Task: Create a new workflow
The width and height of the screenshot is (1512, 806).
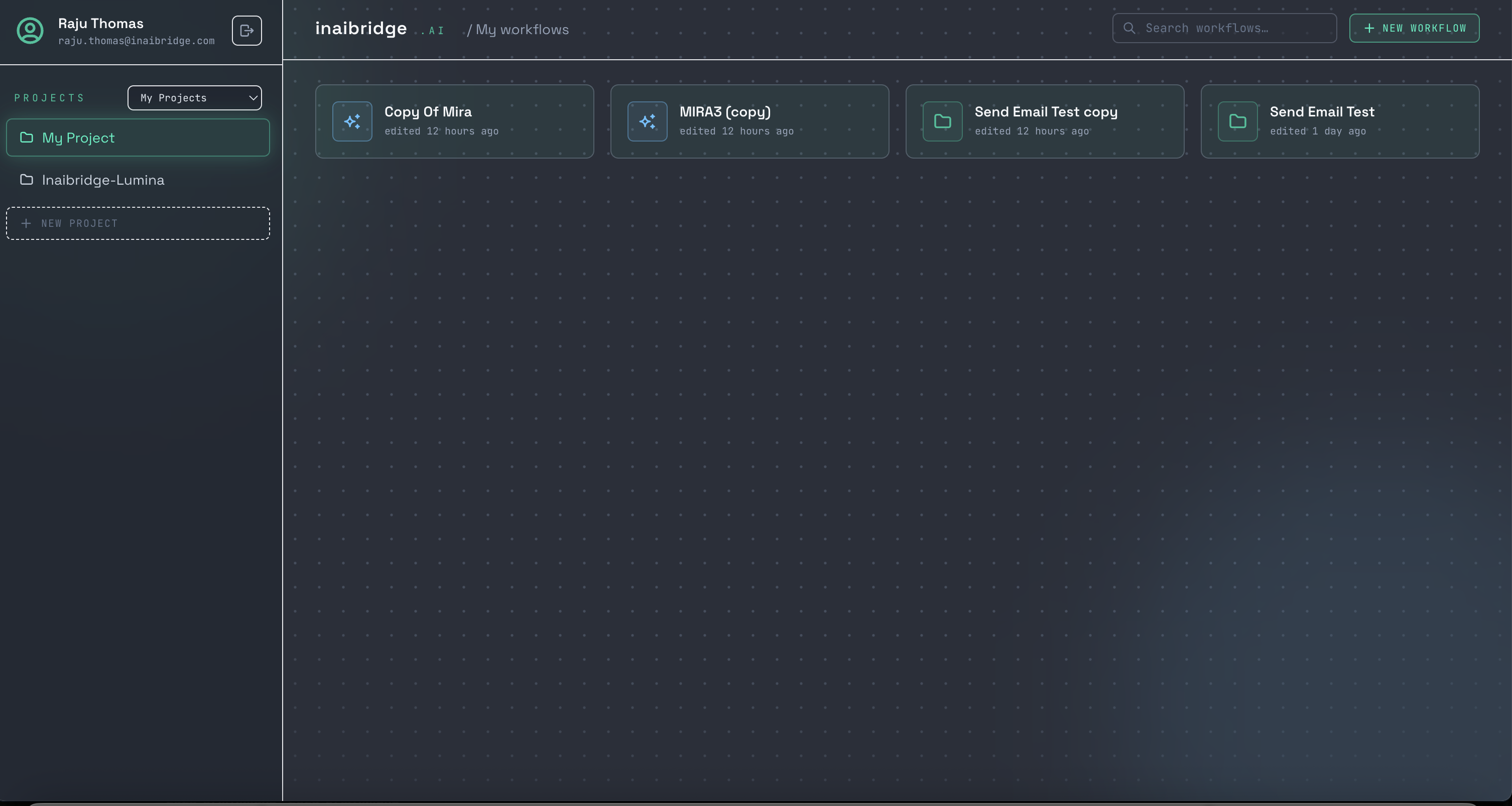Action: tap(1415, 28)
